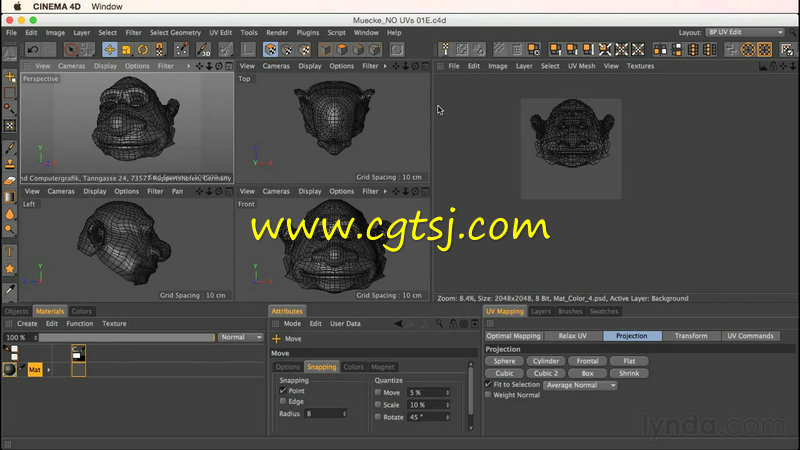This screenshot has width=800, height=450.
Task: Select the Live Selection tool icon
Action: pos(72,49)
